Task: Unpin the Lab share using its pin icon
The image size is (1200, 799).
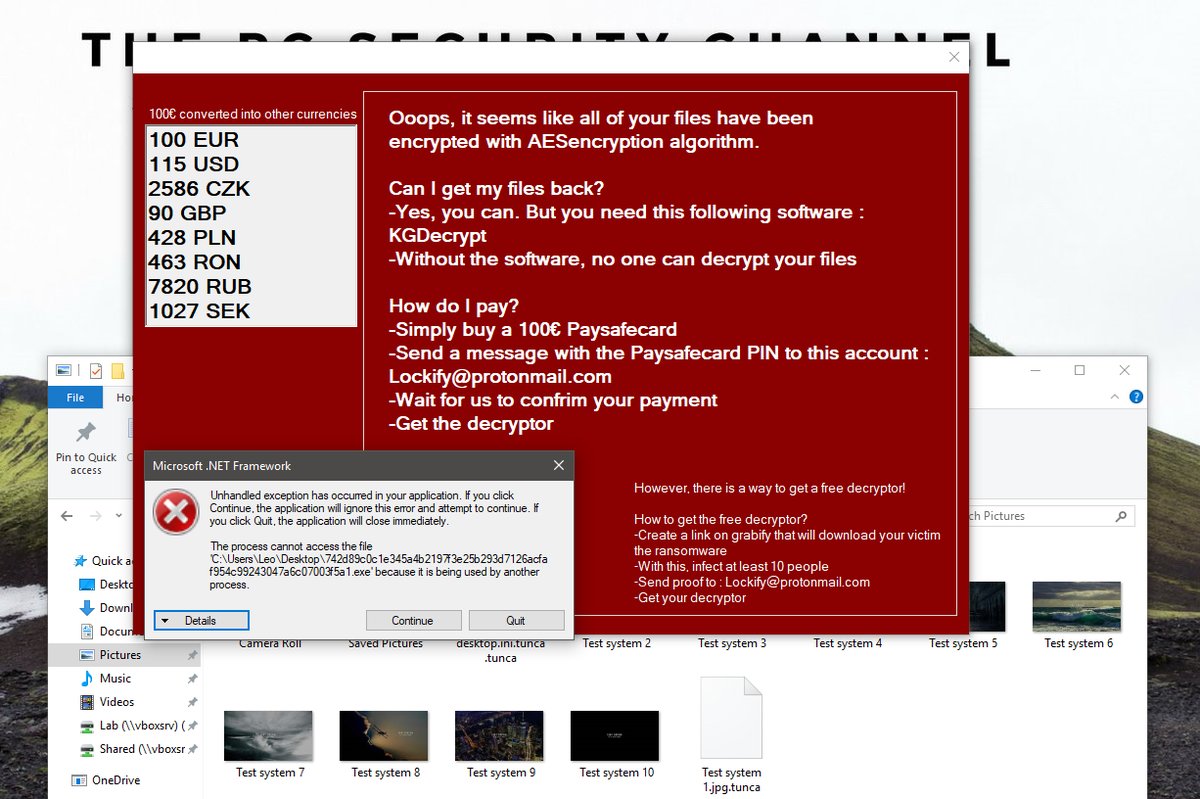Action: [192, 725]
